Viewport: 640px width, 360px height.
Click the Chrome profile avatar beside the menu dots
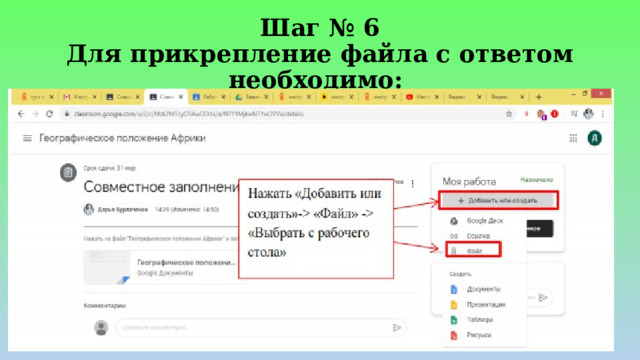(x=588, y=114)
